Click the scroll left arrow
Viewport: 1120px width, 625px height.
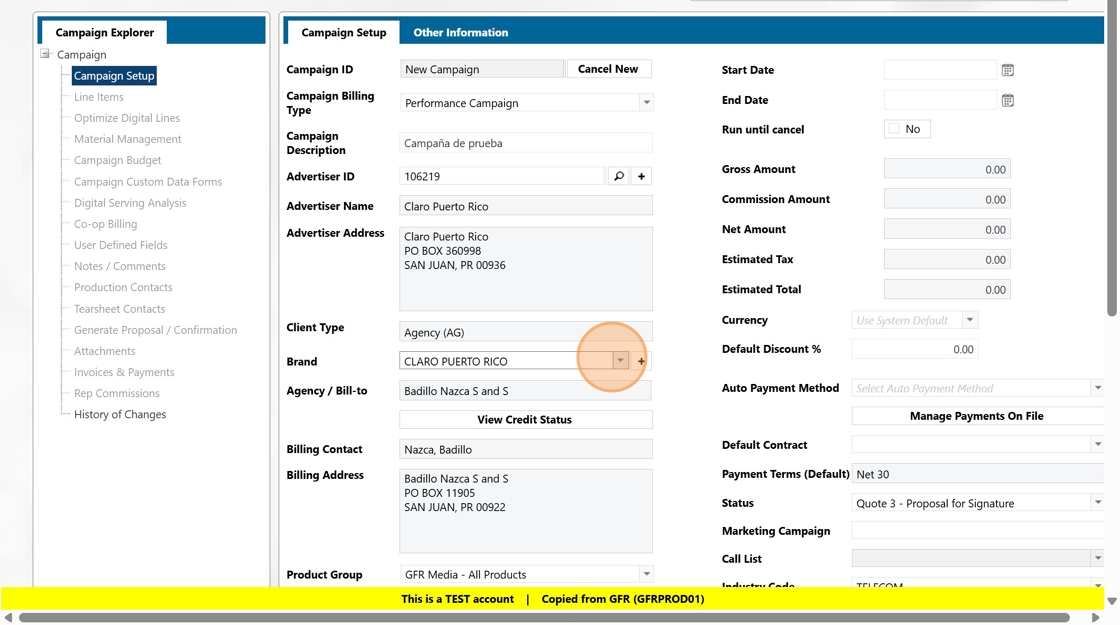[9, 617]
